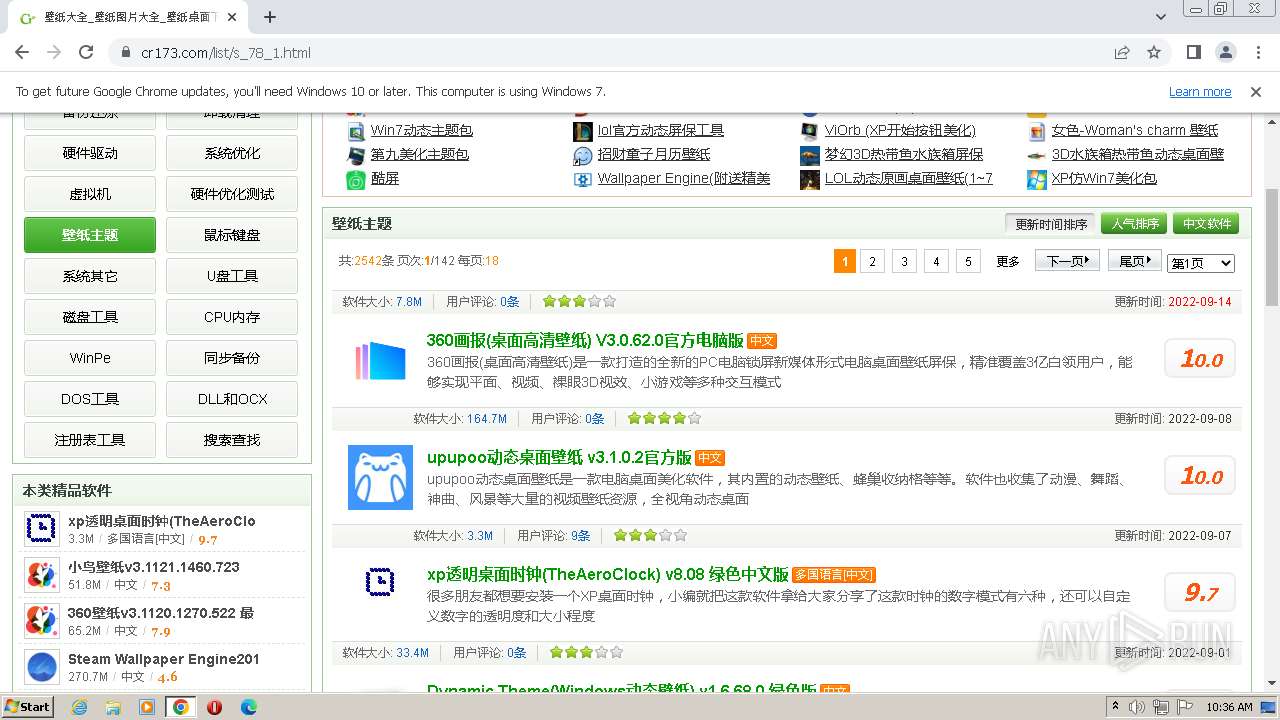Select the 系统优化 category
The height and width of the screenshot is (720, 1280).
(x=232, y=153)
